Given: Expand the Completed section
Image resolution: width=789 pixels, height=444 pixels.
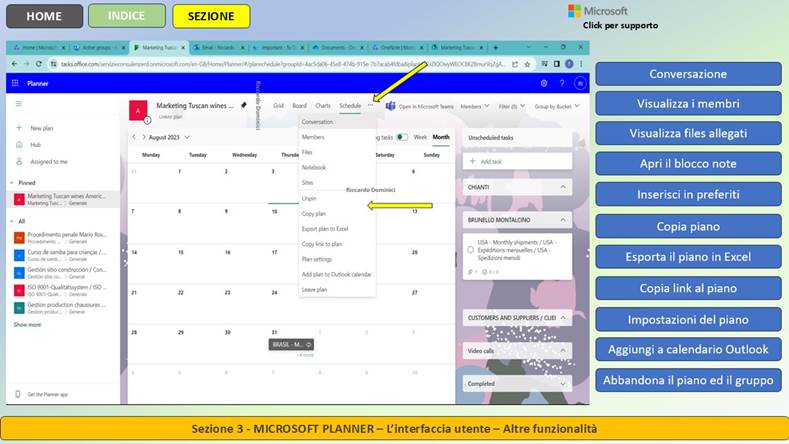Looking at the screenshot, I should [x=563, y=384].
